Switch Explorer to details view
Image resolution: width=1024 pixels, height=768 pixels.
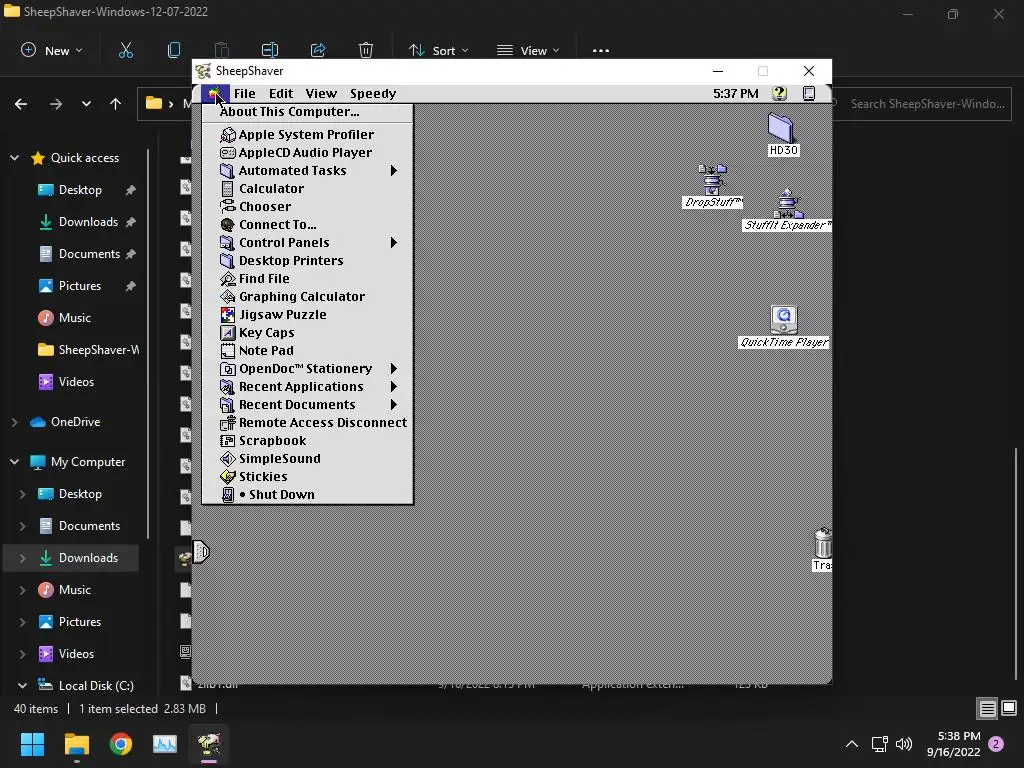[987, 708]
